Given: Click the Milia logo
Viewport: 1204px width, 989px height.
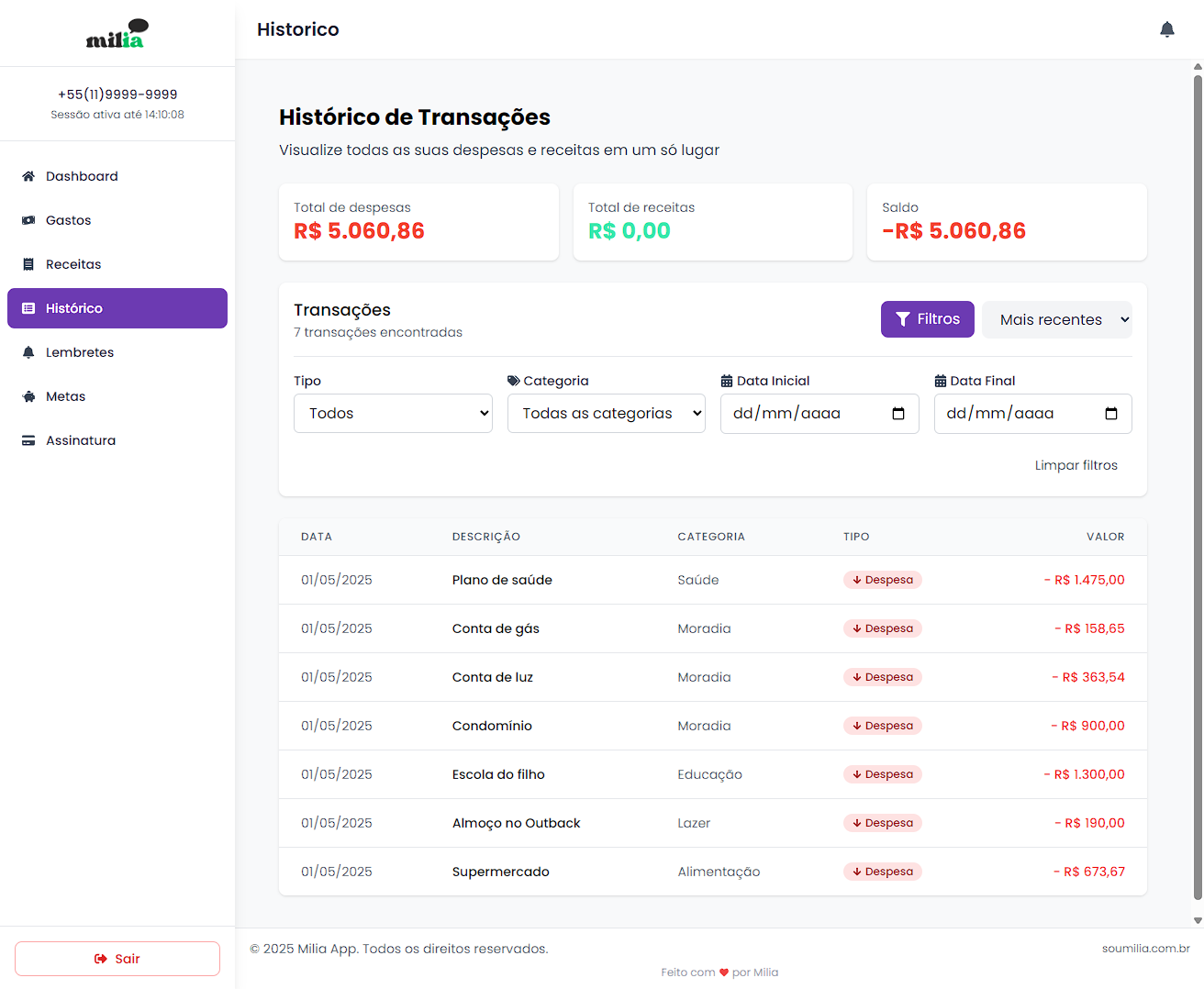Looking at the screenshot, I should 117,34.
